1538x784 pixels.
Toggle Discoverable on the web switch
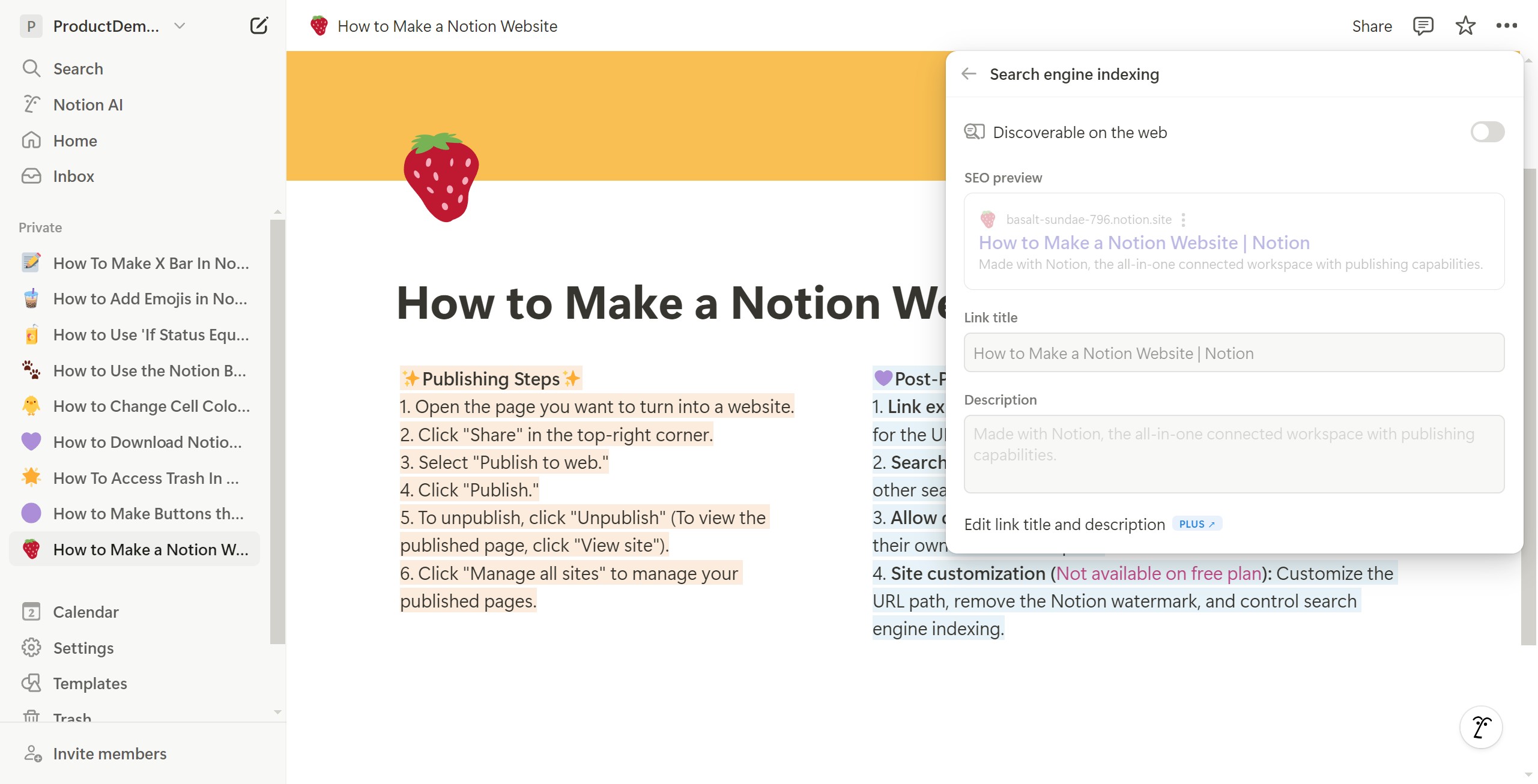[x=1487, y=132]
